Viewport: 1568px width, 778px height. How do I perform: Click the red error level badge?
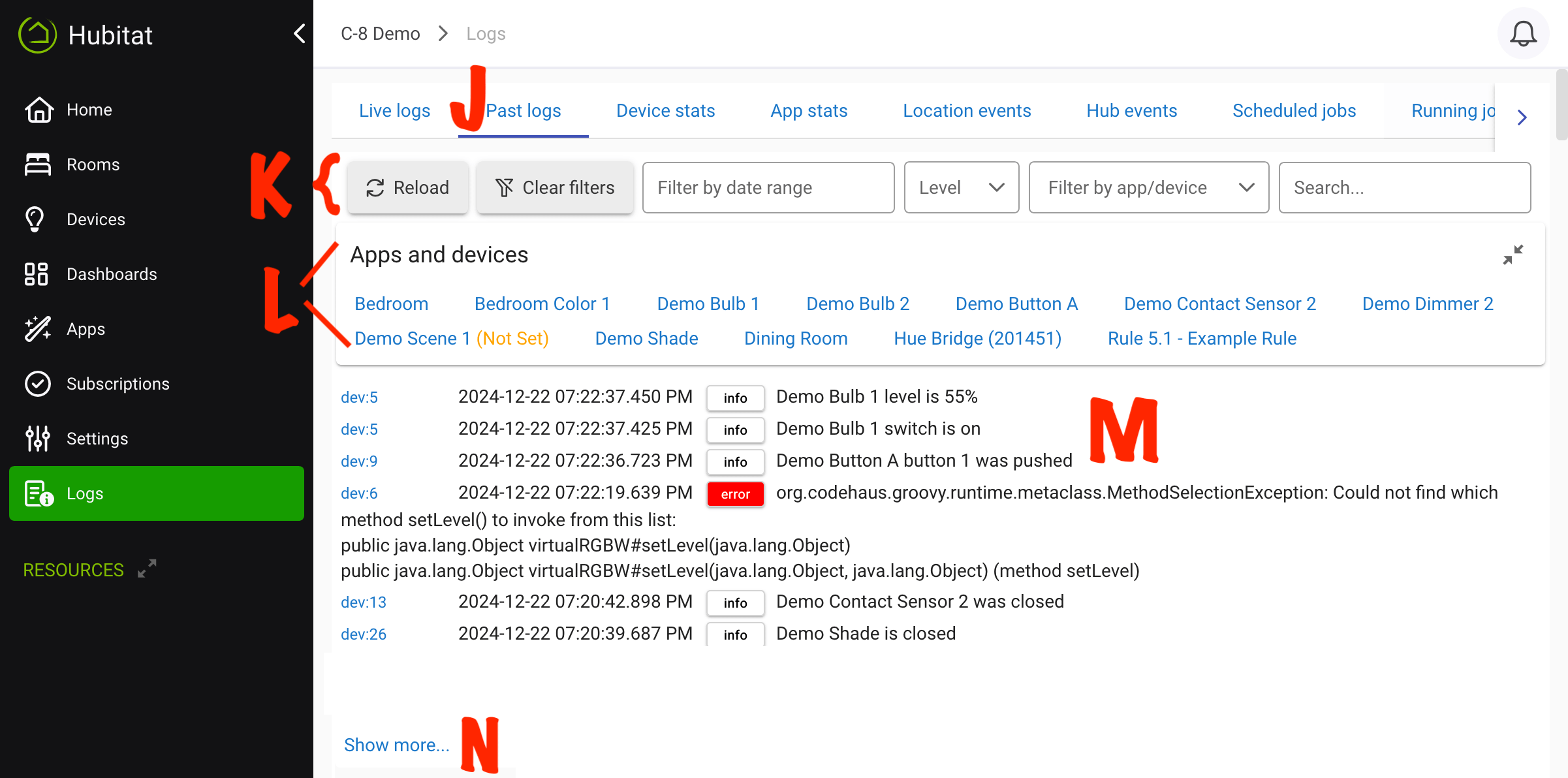pos(735,494)
